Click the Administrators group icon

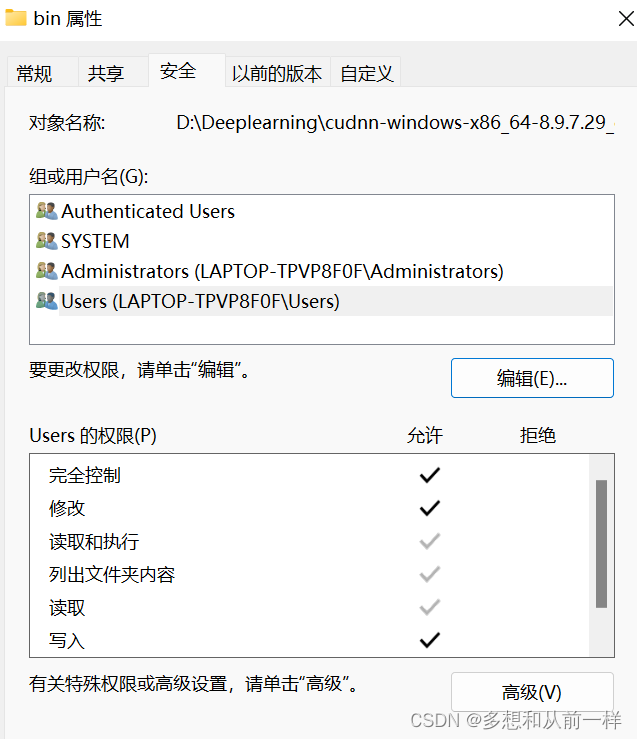click(46, 271)
